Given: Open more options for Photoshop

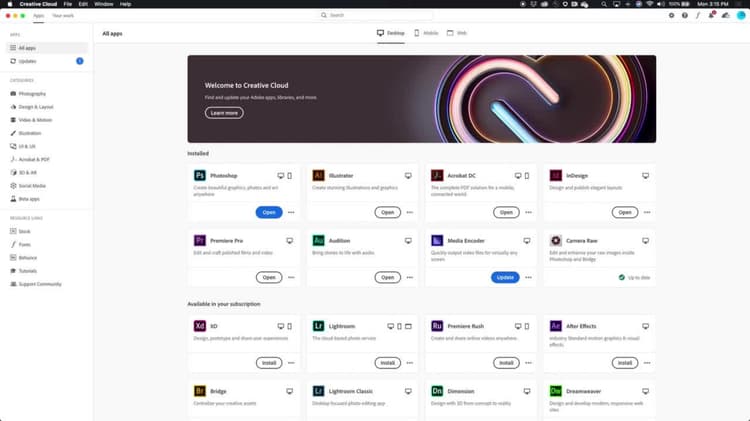Looking at the screenshot, I should coord(291,212).
